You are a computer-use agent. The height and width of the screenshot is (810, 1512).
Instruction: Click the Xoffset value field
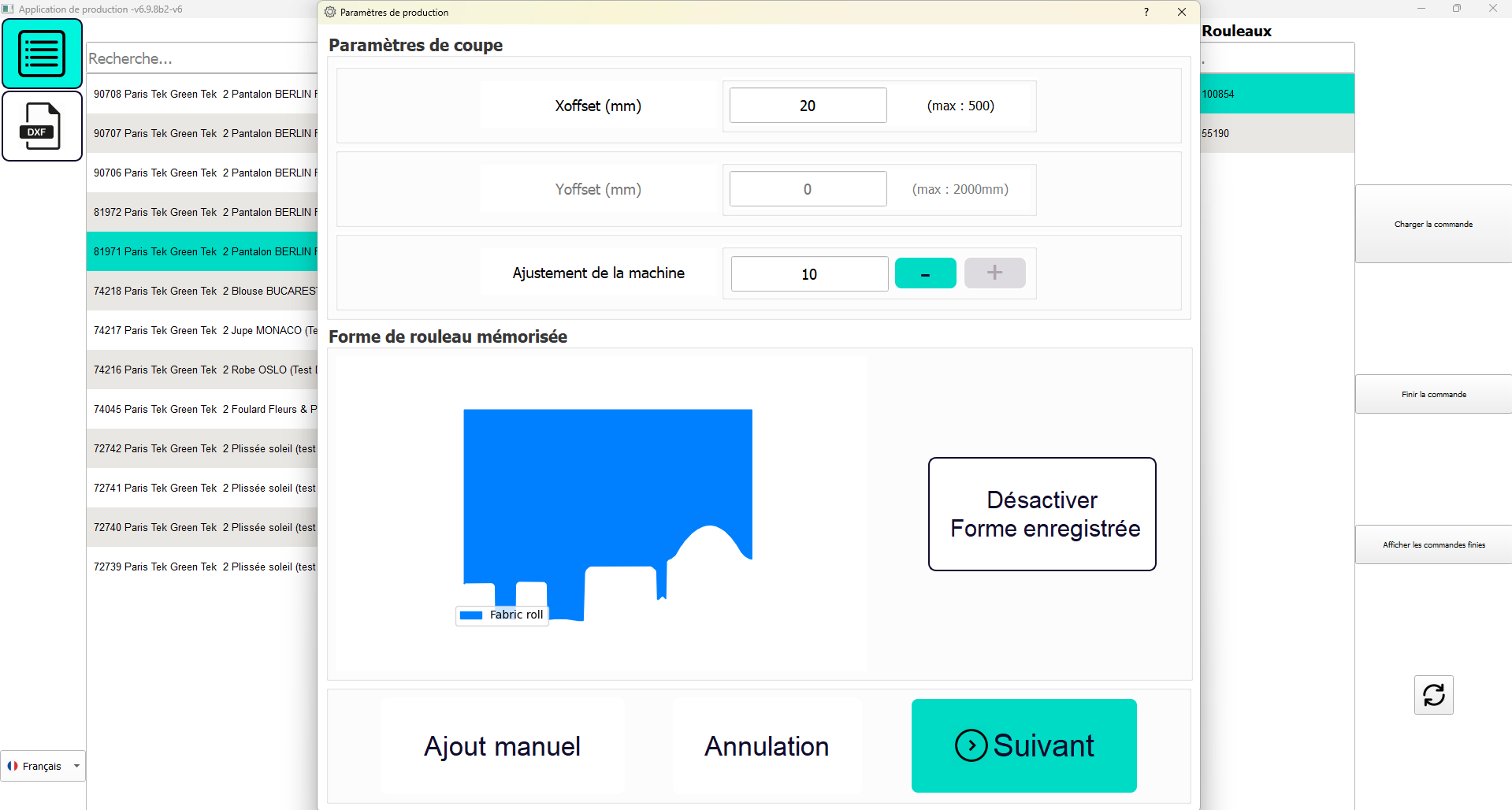(x=808, y=106)
